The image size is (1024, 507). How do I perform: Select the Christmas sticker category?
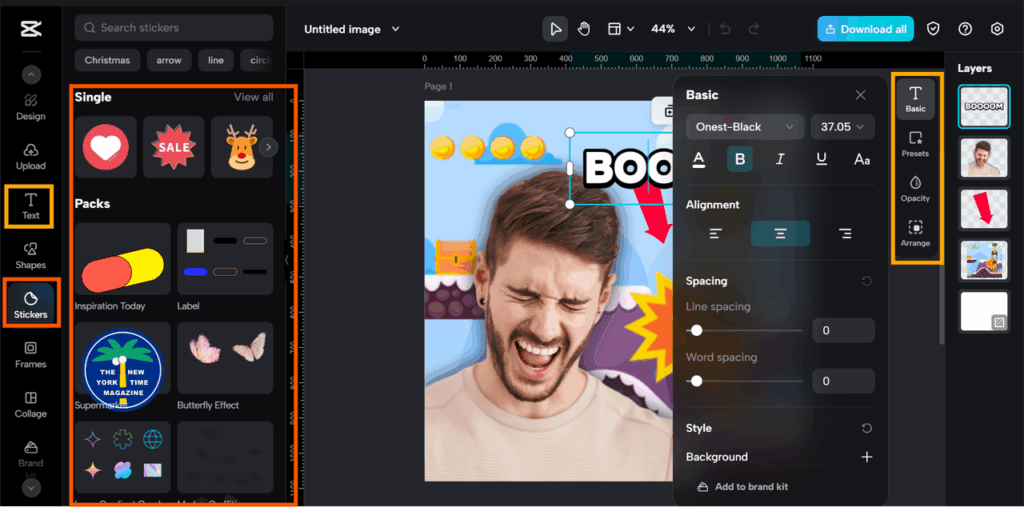tap(107, 60)
